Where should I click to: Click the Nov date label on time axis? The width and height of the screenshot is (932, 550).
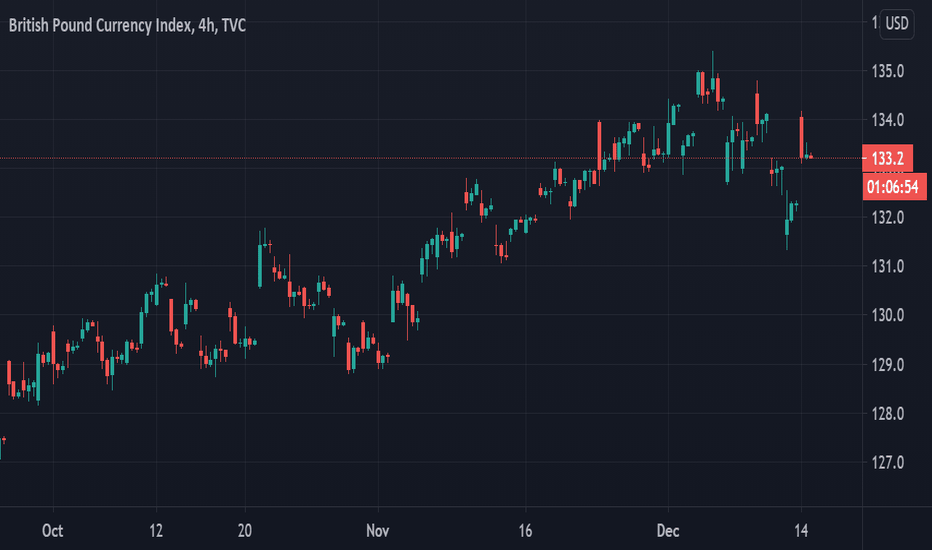[377, 530]
